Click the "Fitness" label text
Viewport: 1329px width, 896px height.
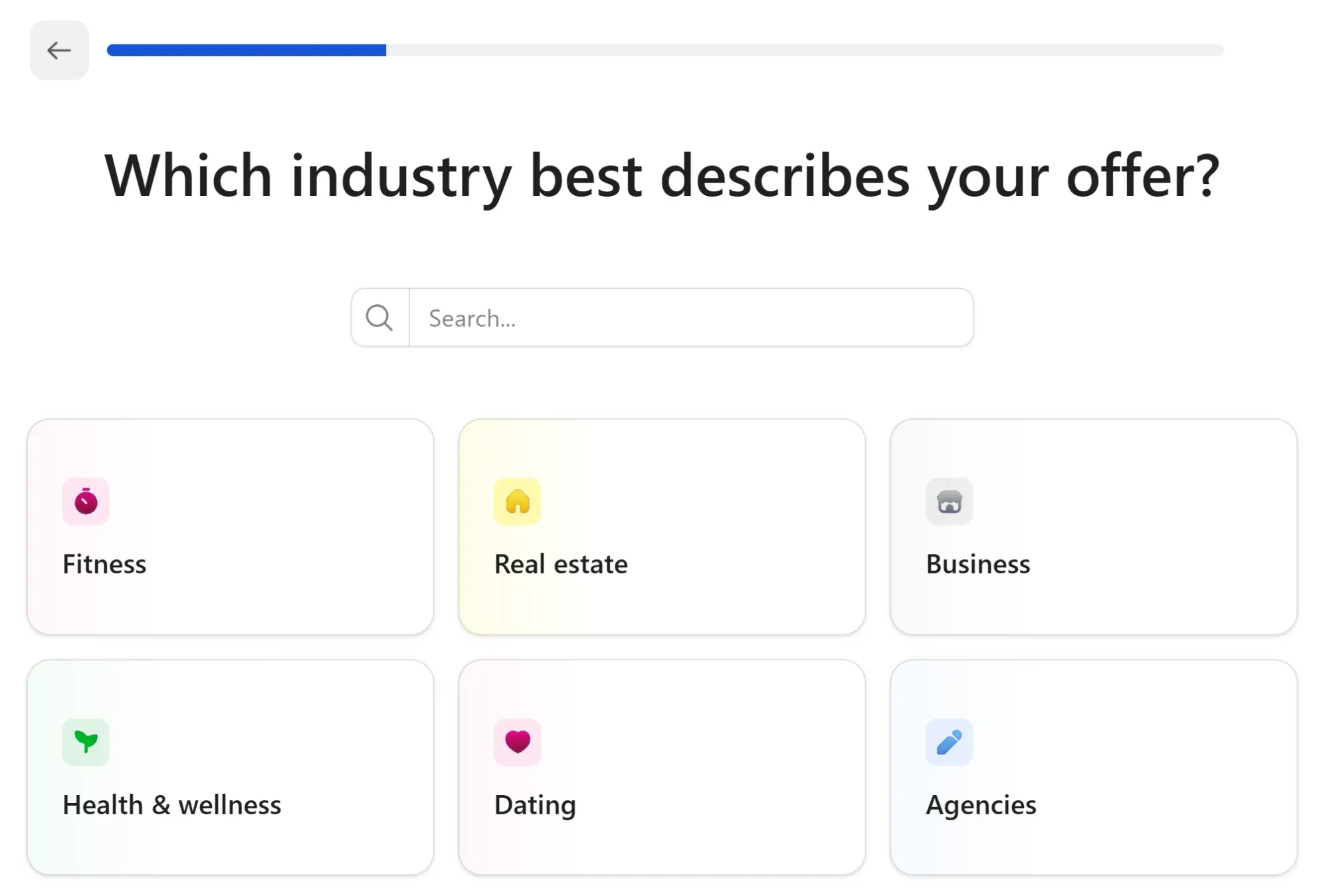coord(104,564)
